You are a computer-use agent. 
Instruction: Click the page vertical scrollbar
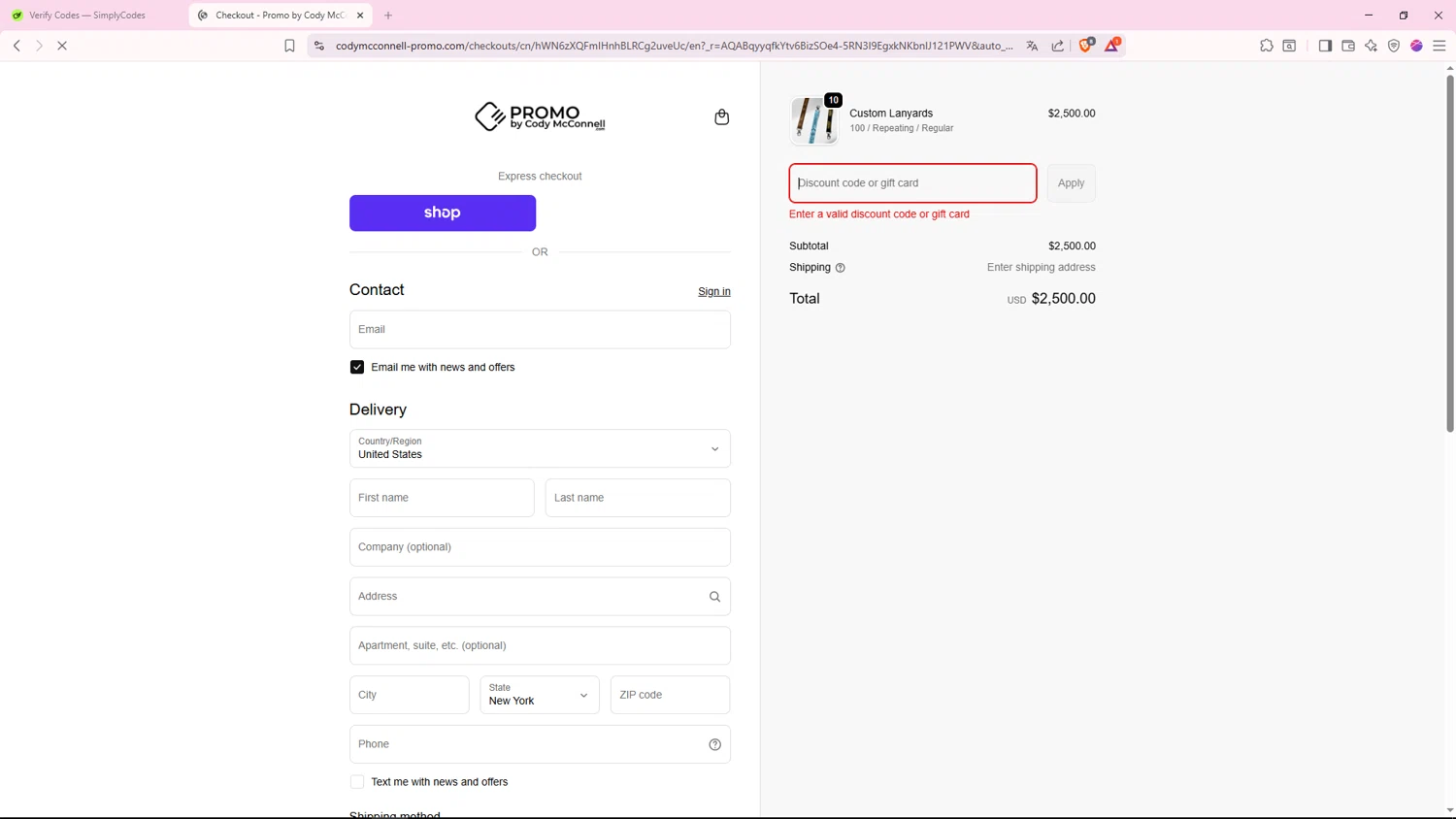coord(1450,252)
